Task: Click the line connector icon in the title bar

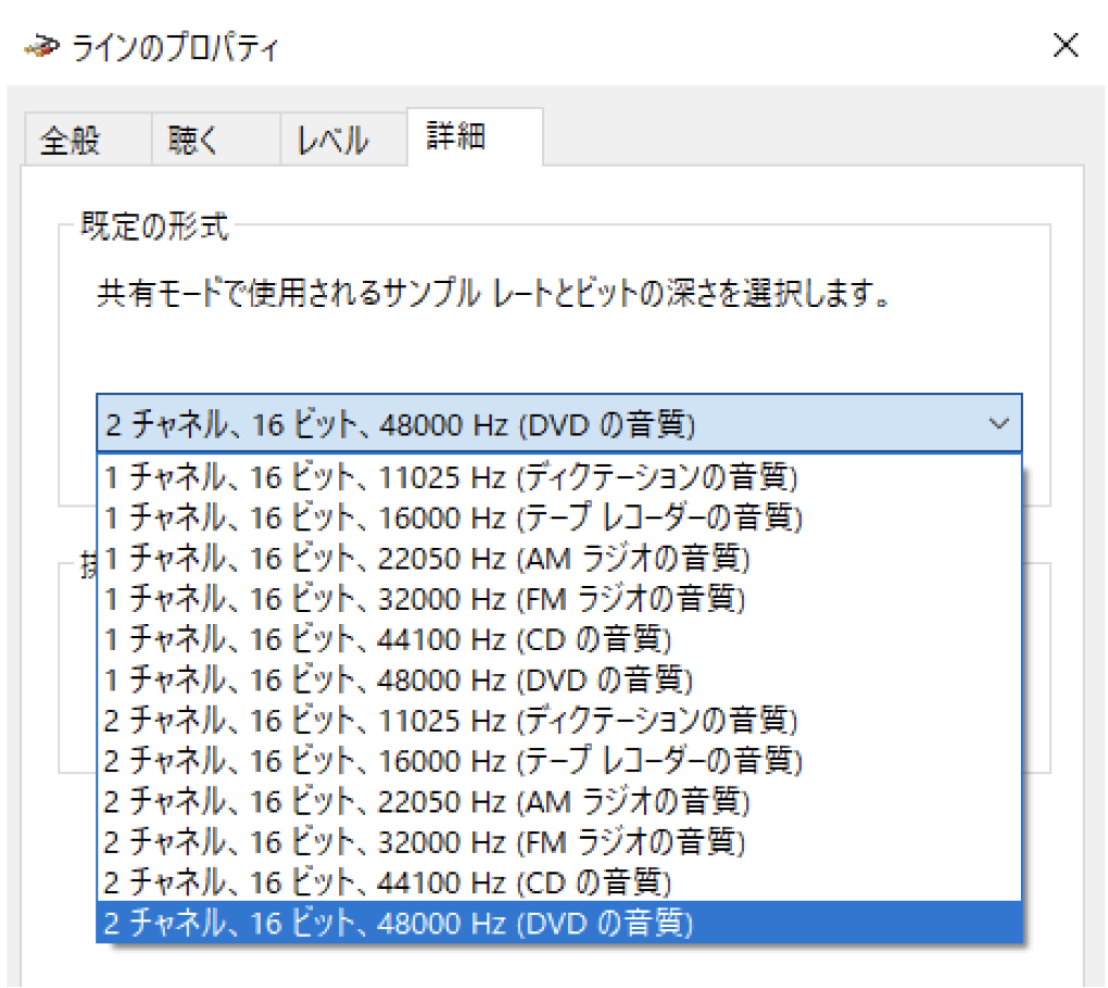Action: pos(42,44)
